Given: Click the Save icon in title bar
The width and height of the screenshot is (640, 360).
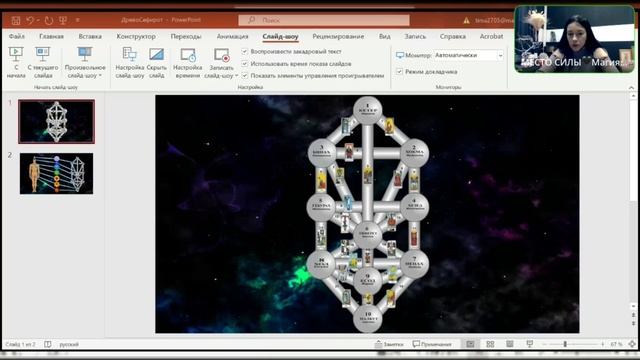Looking at the screenshot, I should coord(16,20).
